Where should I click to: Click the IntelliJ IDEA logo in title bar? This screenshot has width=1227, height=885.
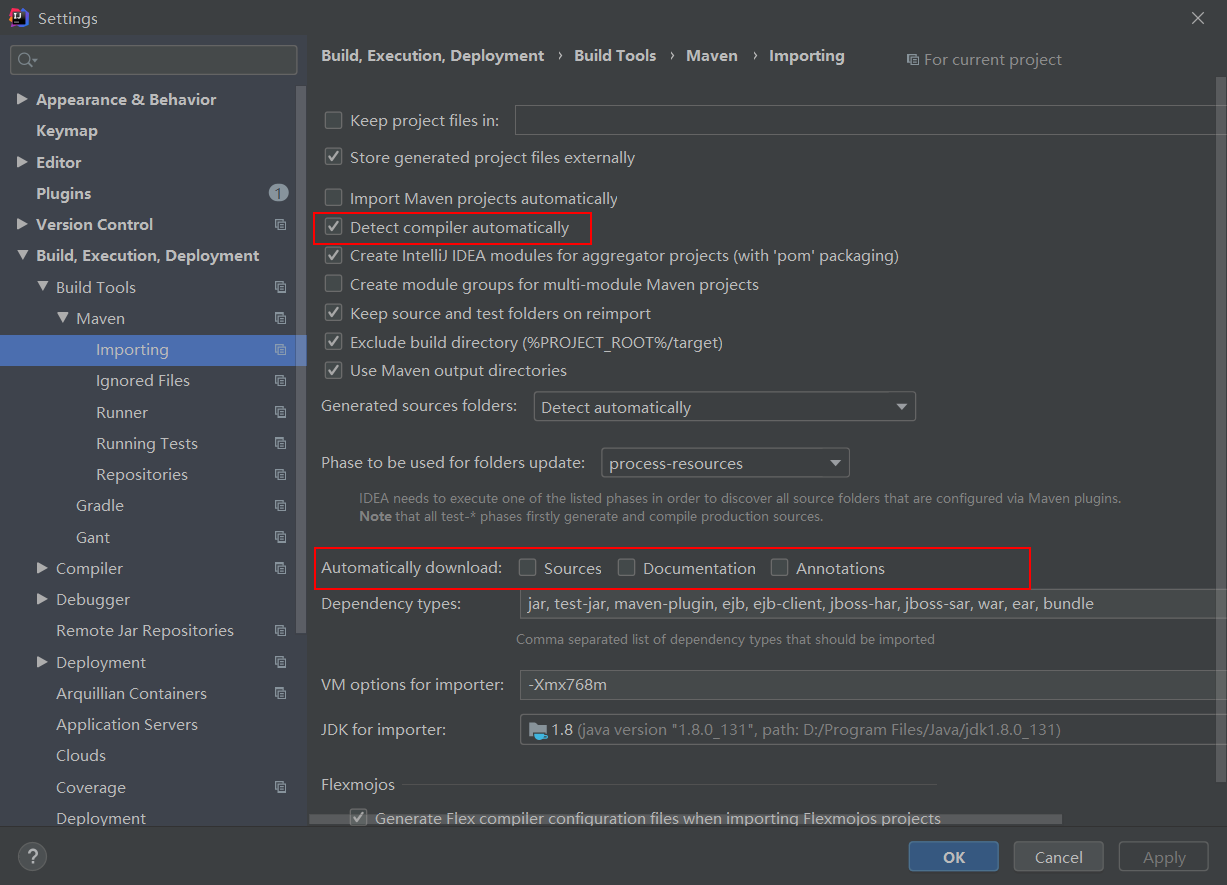[x=19, y=18]
